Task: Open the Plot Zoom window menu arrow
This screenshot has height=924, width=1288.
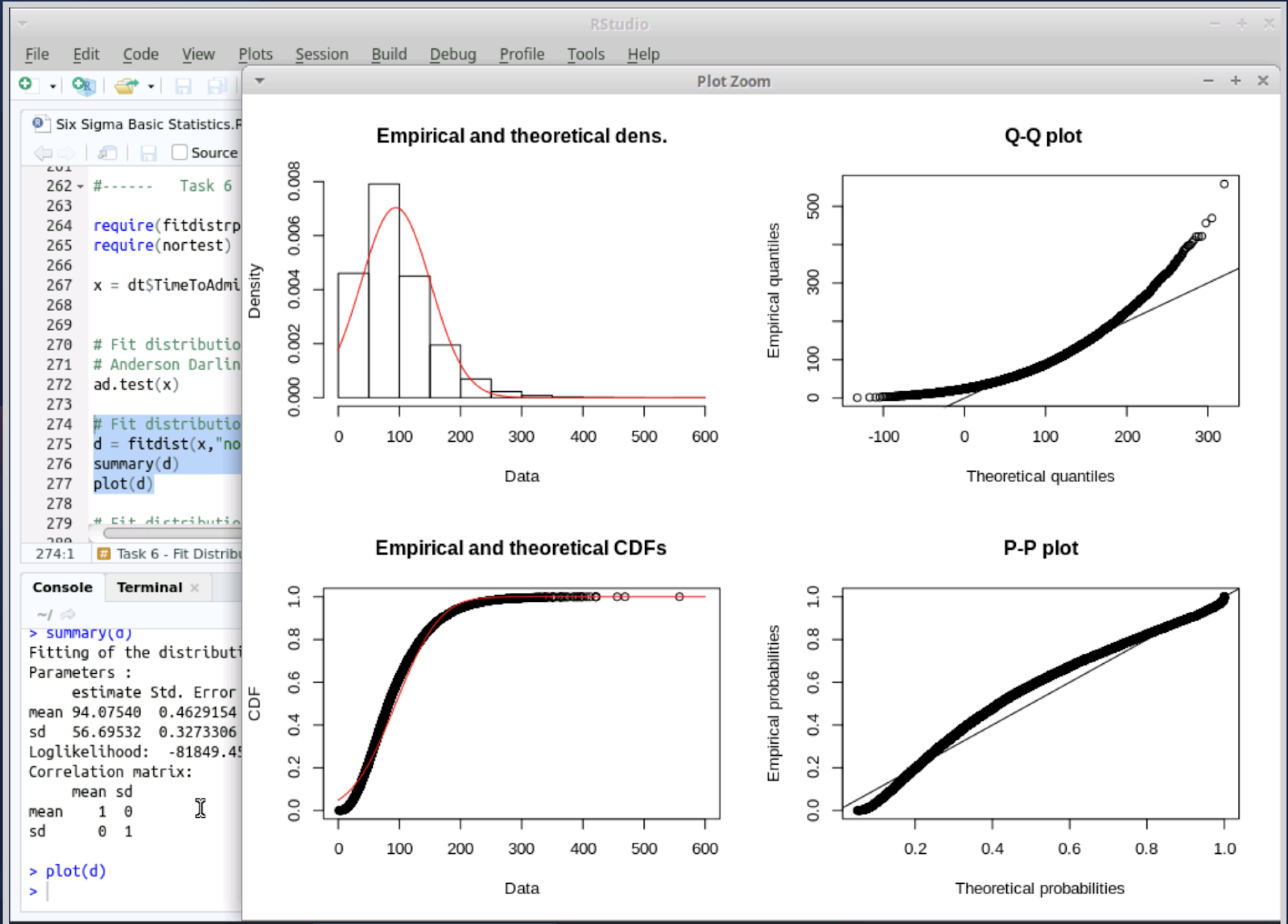Action: [x=260, y=80]
